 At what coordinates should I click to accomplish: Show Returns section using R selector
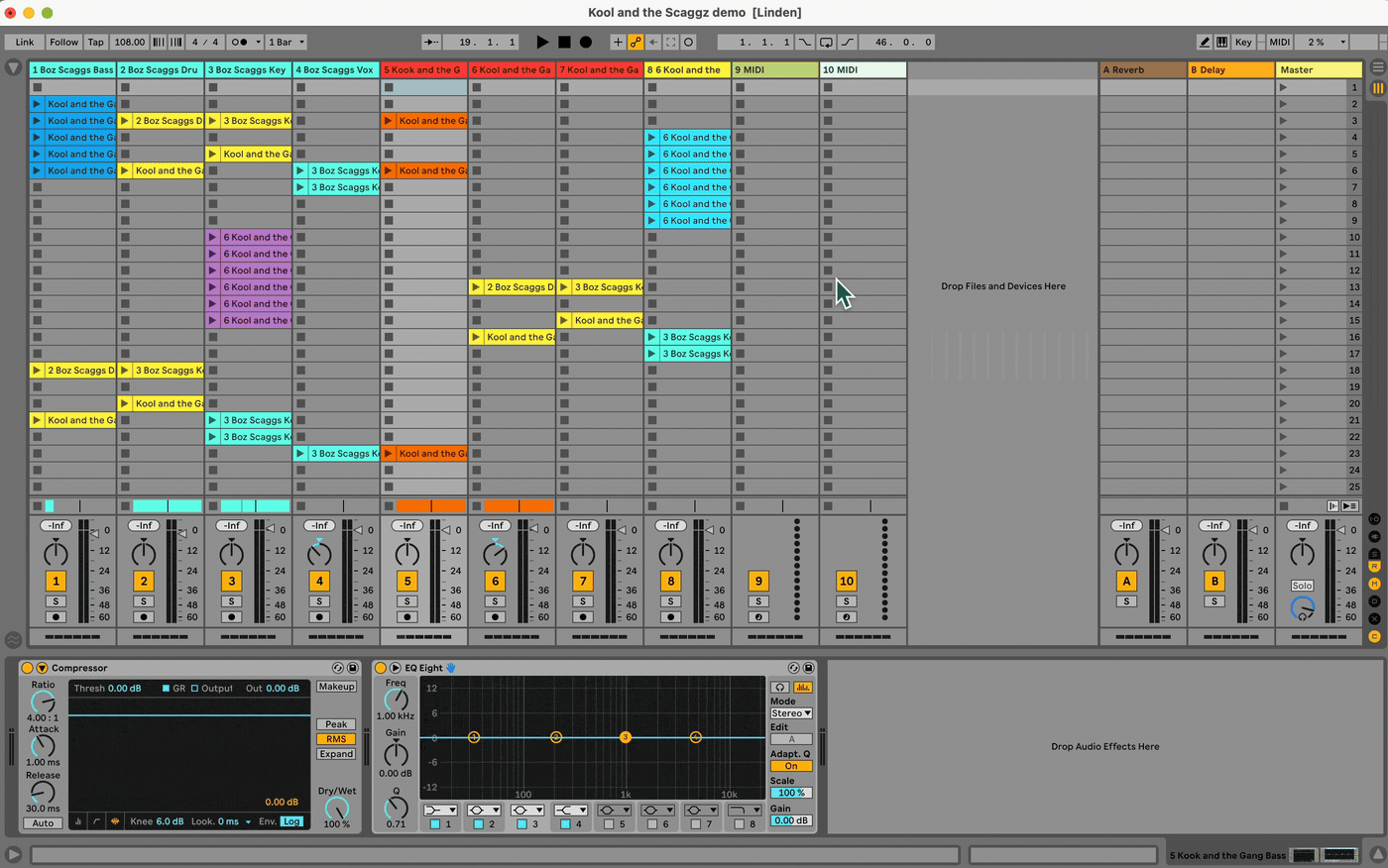[x=1374, y=568]
